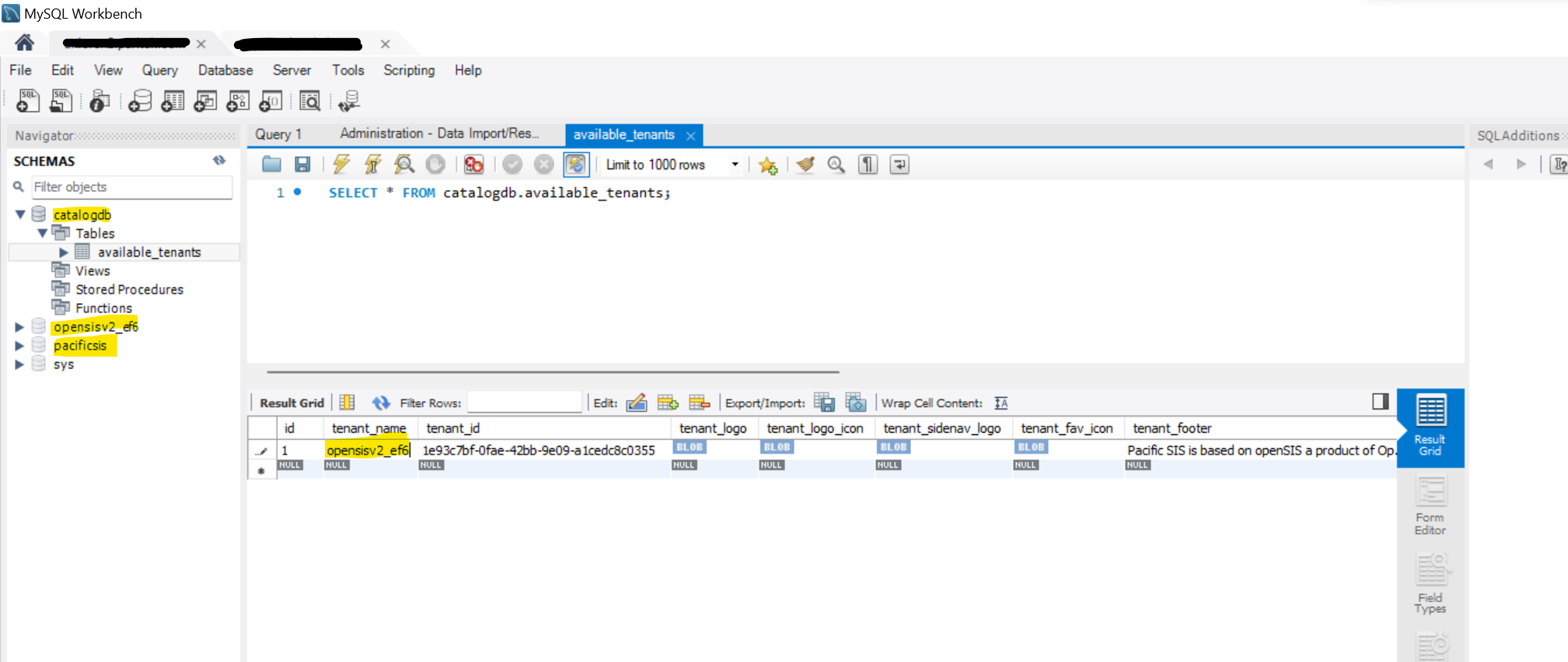Click the refresh schemas icon in Navigator
This screenshot has width=1568, height=662.
[x=219, y=160]
